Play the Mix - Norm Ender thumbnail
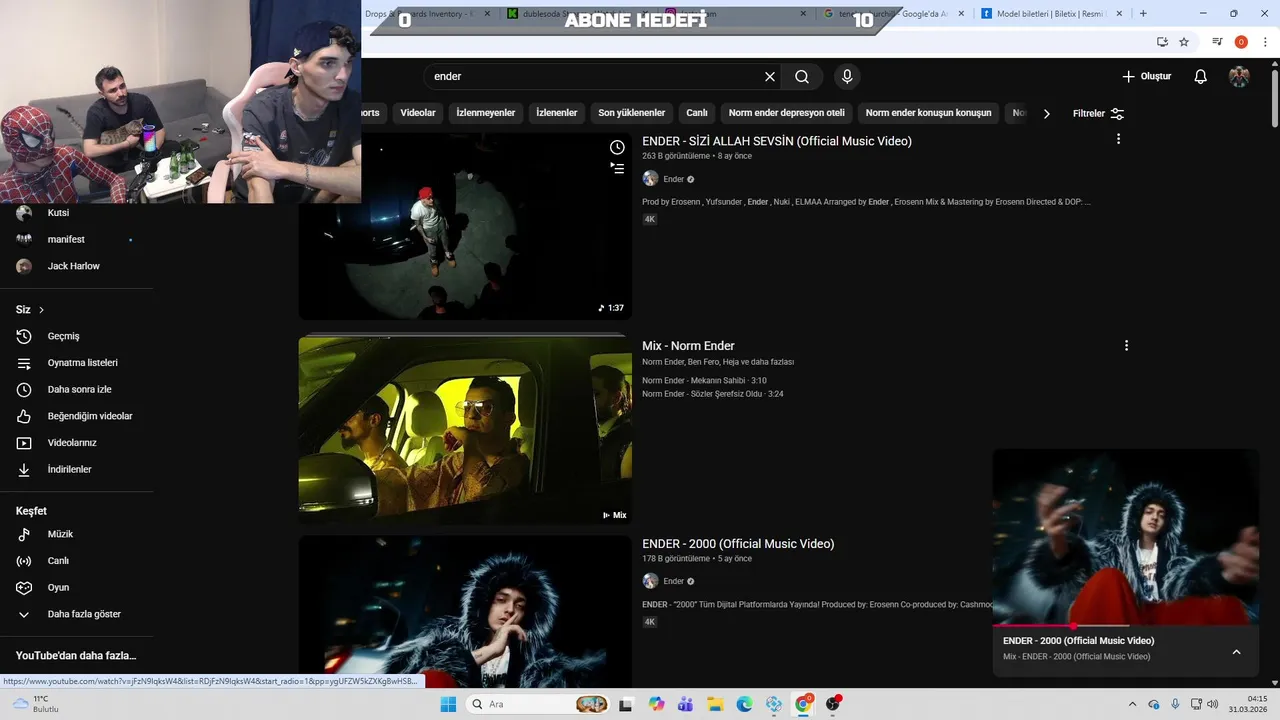Image resolution: width=1280 pixels, height=720 pixels. (465, 430)
